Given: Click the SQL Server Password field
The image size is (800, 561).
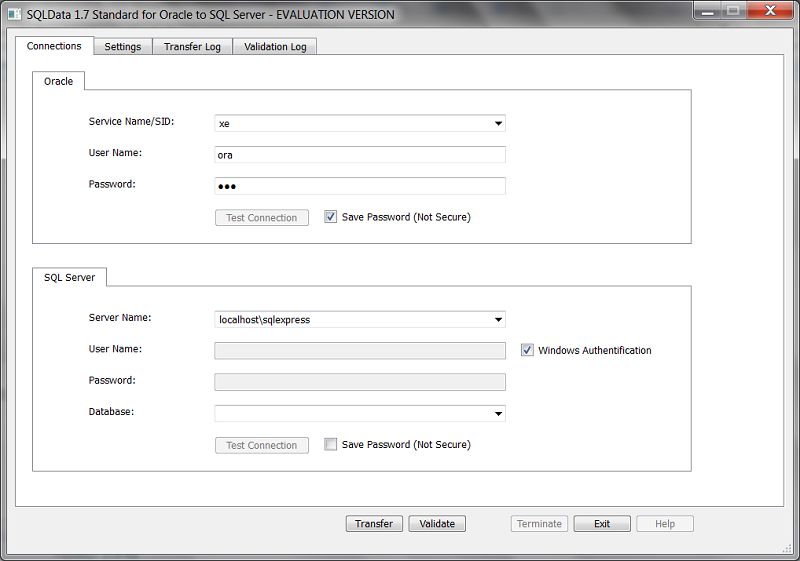Looking at the screenshot, I should tap(360, 382).
